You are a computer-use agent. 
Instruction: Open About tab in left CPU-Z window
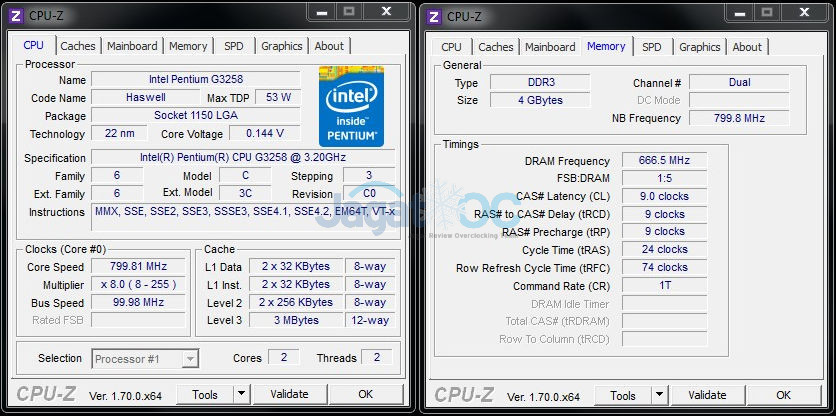pos(329,46)
